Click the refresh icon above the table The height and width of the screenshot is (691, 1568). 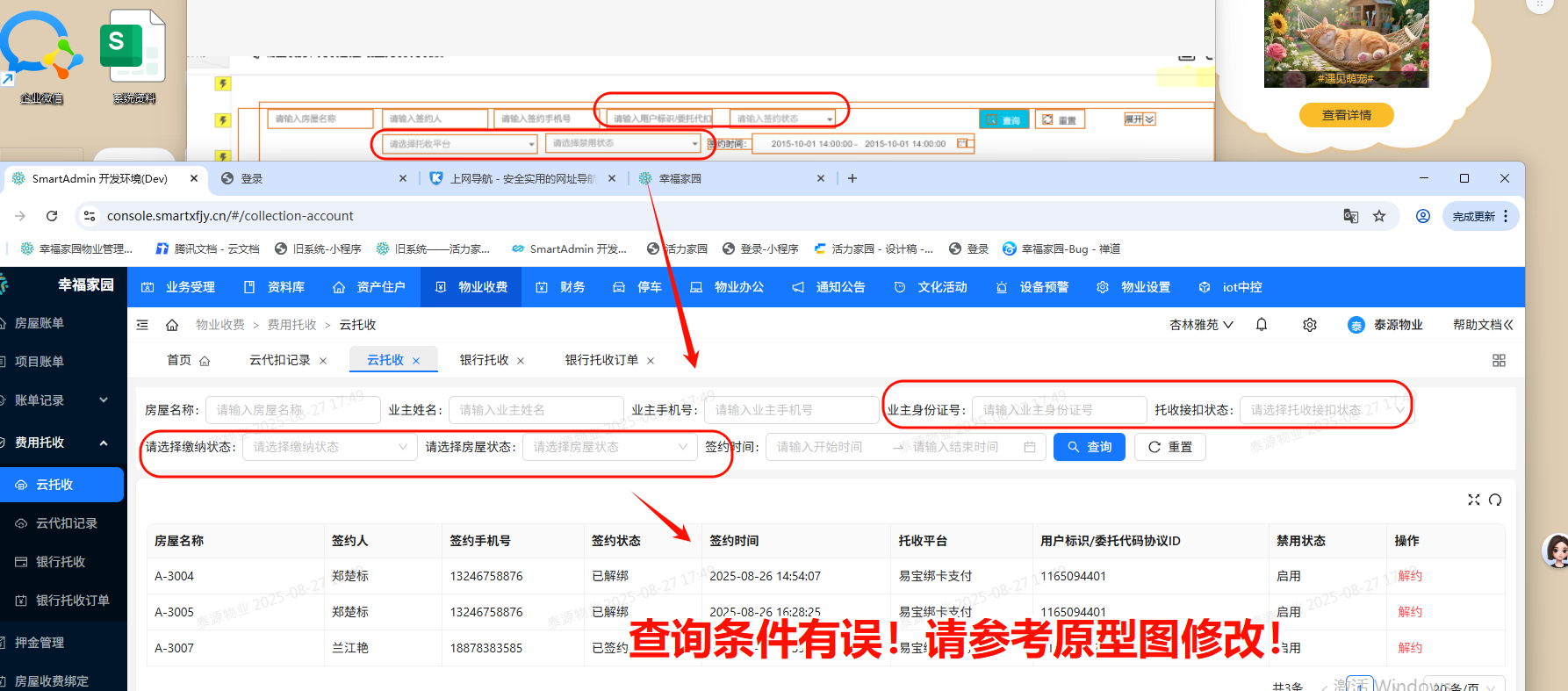tap(1495, 500)
